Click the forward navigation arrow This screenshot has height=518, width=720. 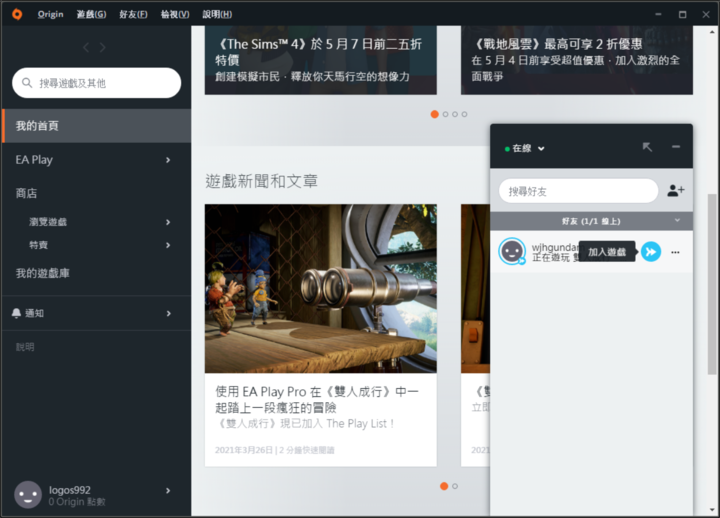[102, 47]
